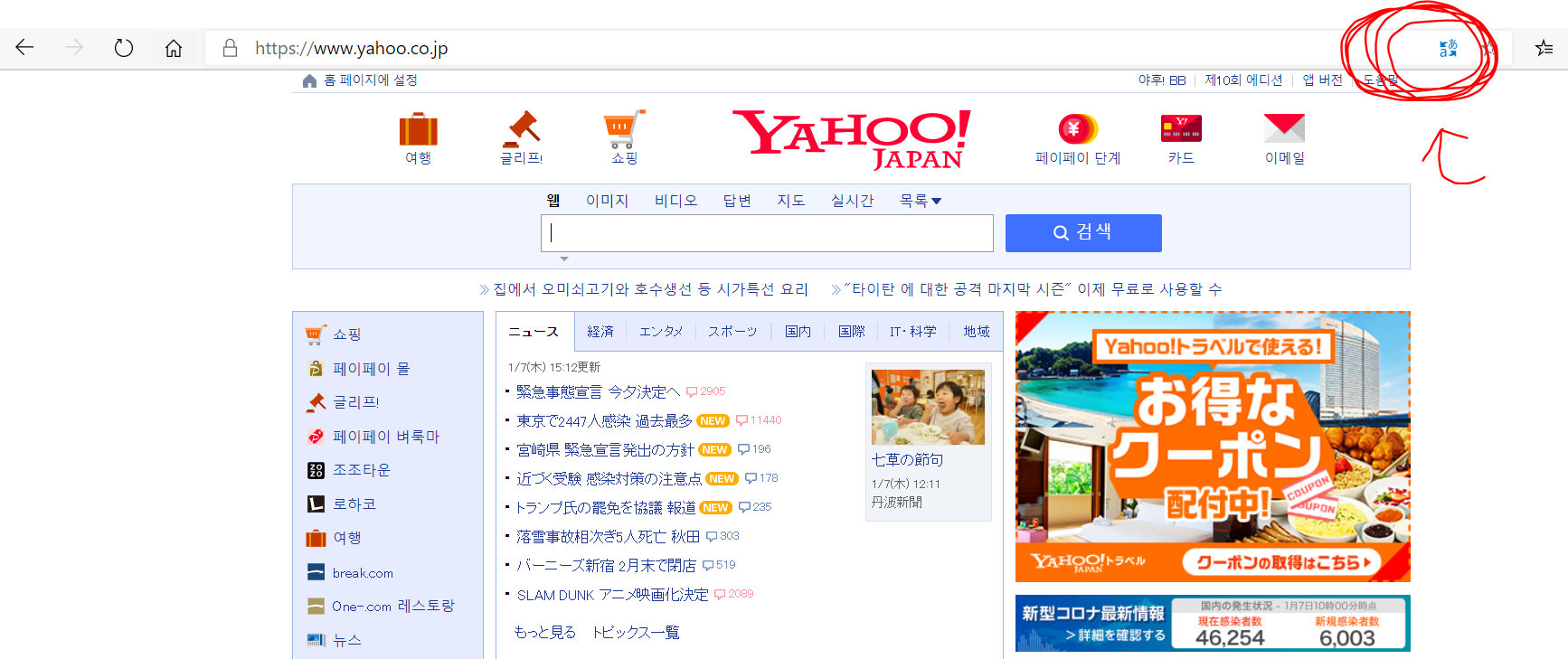Switch to the 地域 news tab
This screenshot has height=659, width=1568.
tap(977, 332)
